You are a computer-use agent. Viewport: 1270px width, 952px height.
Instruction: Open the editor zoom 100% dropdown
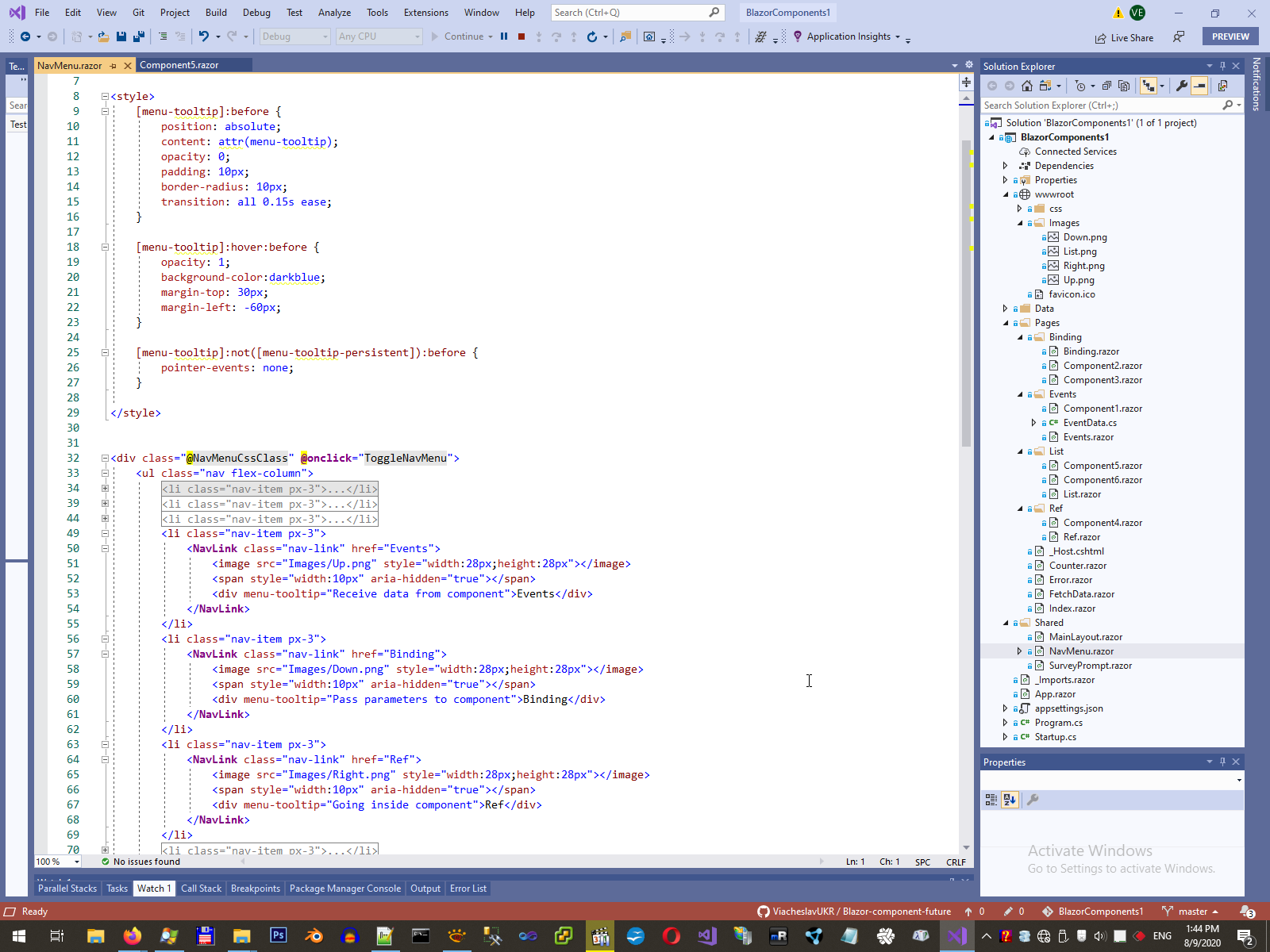(x=77, y=862)
